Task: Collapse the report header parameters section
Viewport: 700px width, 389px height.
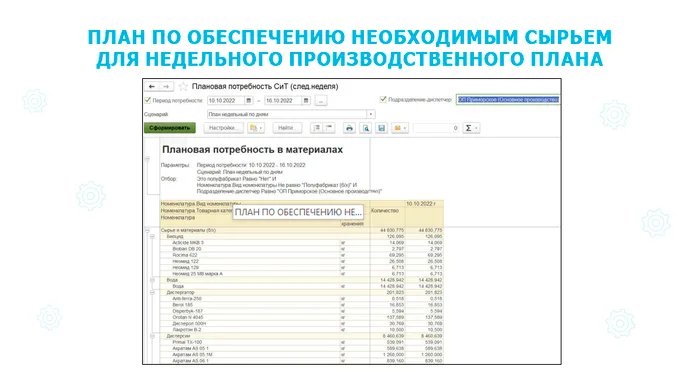Action: [x=147, y=159]
